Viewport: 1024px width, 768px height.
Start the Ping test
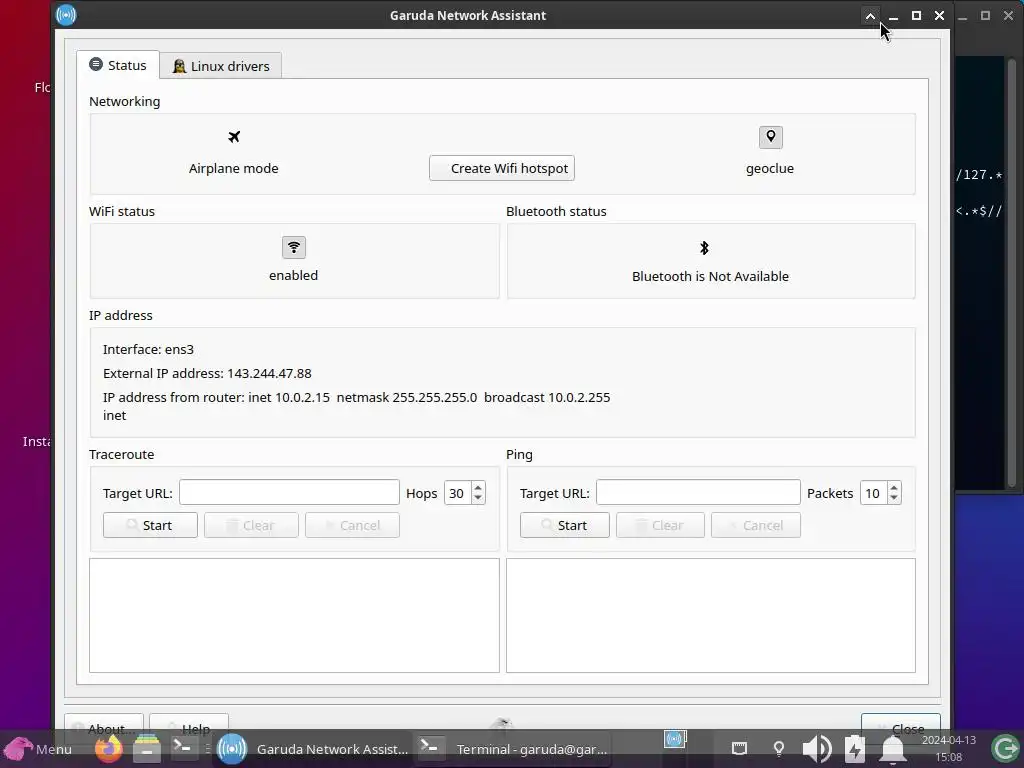[565, 525]
